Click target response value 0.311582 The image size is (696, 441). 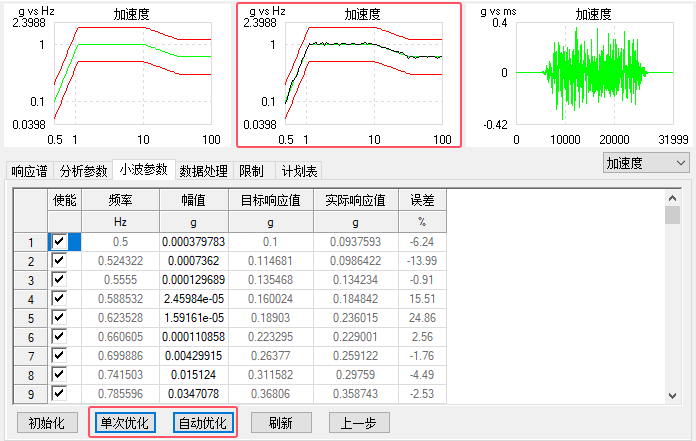pyautogui.click(x=271, y=375)
